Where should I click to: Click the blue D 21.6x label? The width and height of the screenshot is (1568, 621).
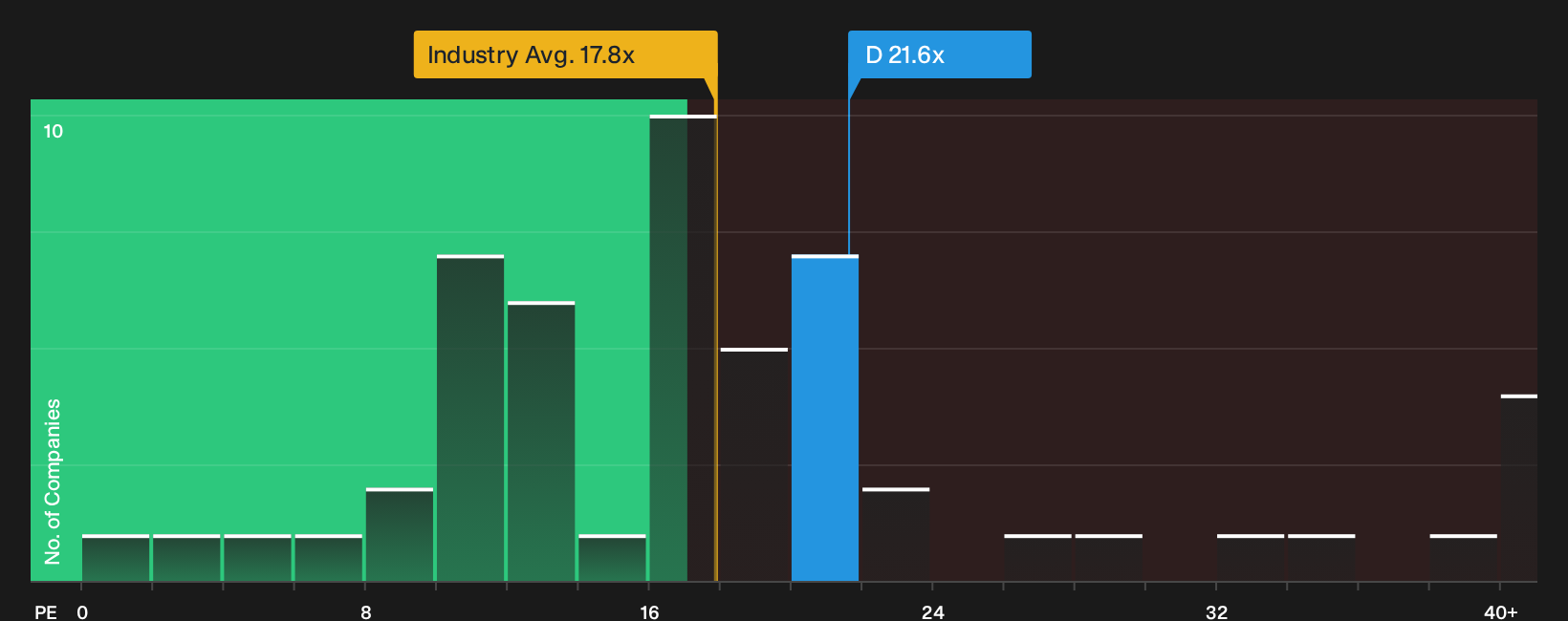(x=939, y=54)
